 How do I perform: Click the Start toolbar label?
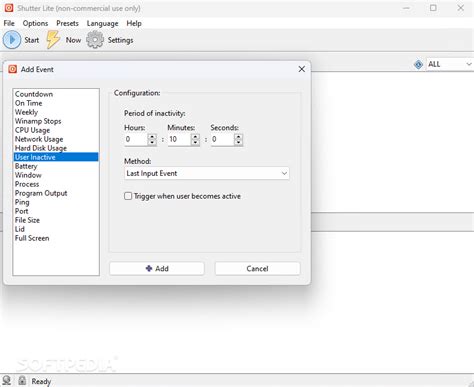coord(32,40)
